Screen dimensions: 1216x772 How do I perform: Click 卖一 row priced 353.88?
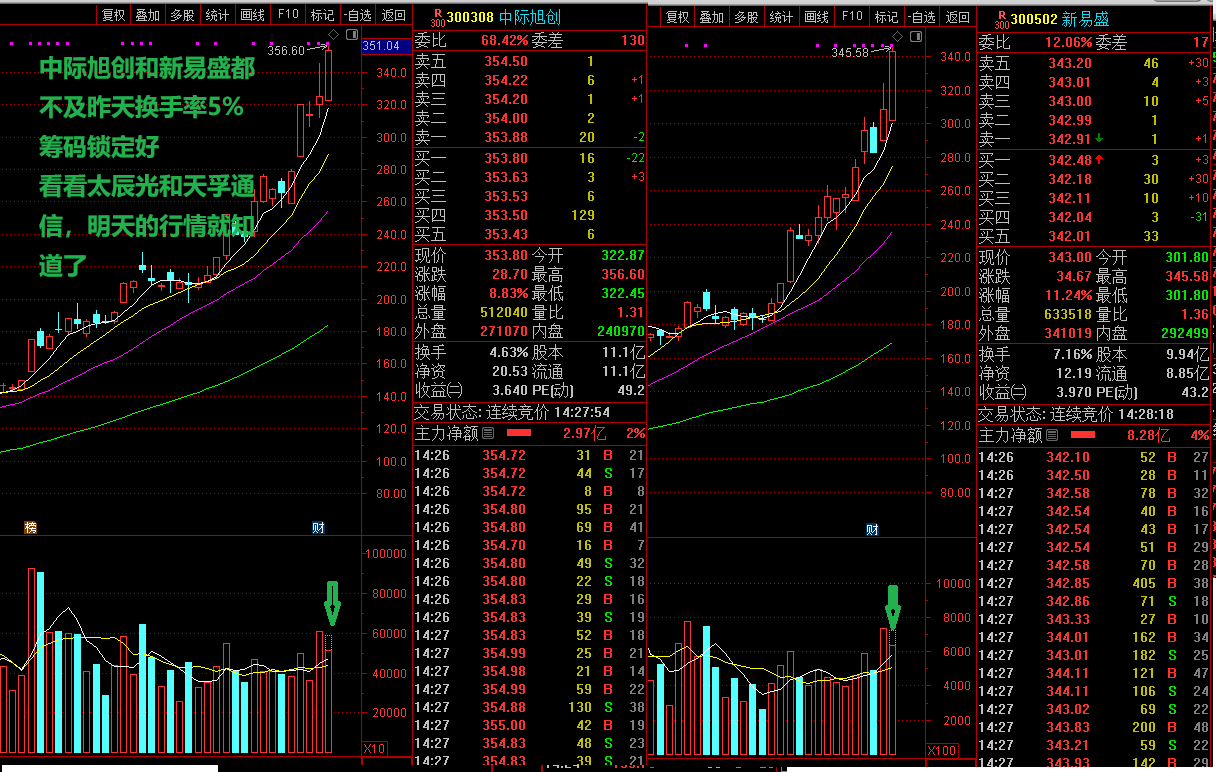click(x=530, y=137)
